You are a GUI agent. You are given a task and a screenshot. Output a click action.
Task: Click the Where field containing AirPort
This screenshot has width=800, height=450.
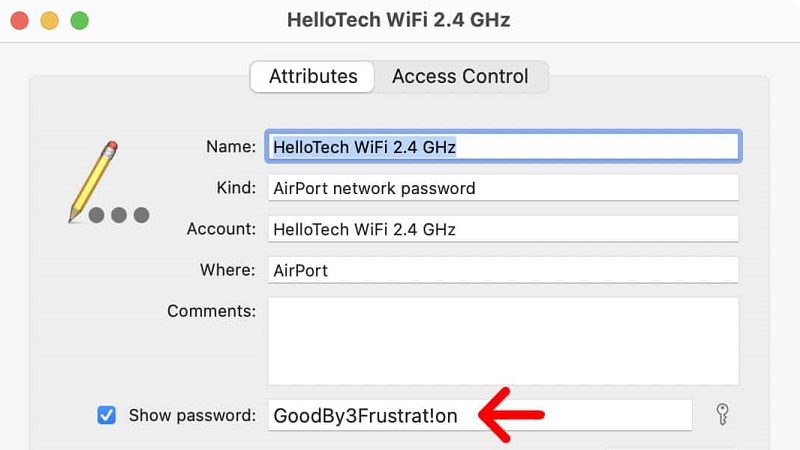[503, 270]
